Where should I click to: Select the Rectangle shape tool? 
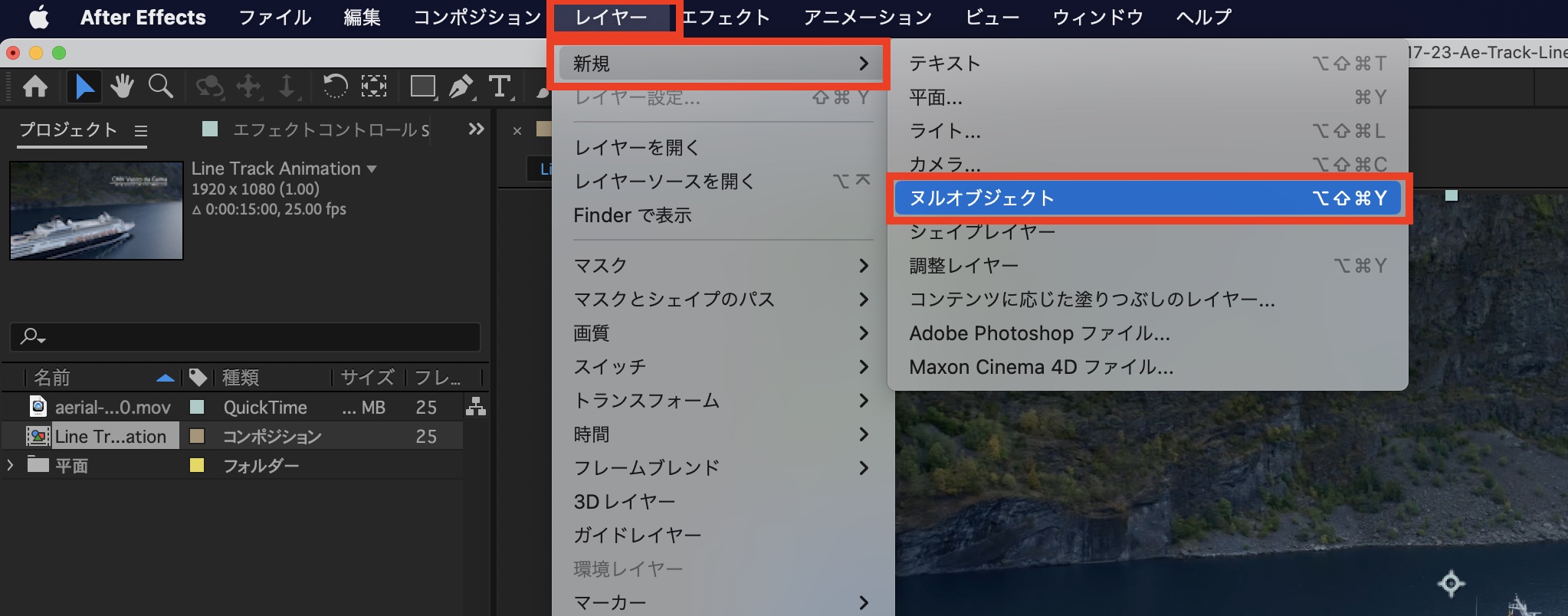coord(422,87)
